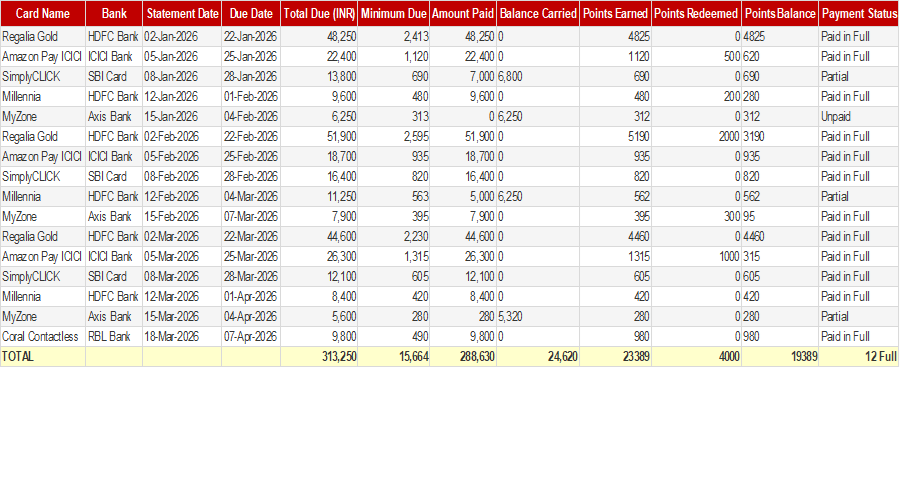
Task: Click points balance 620 cell
Action: [x=780, y=57]
